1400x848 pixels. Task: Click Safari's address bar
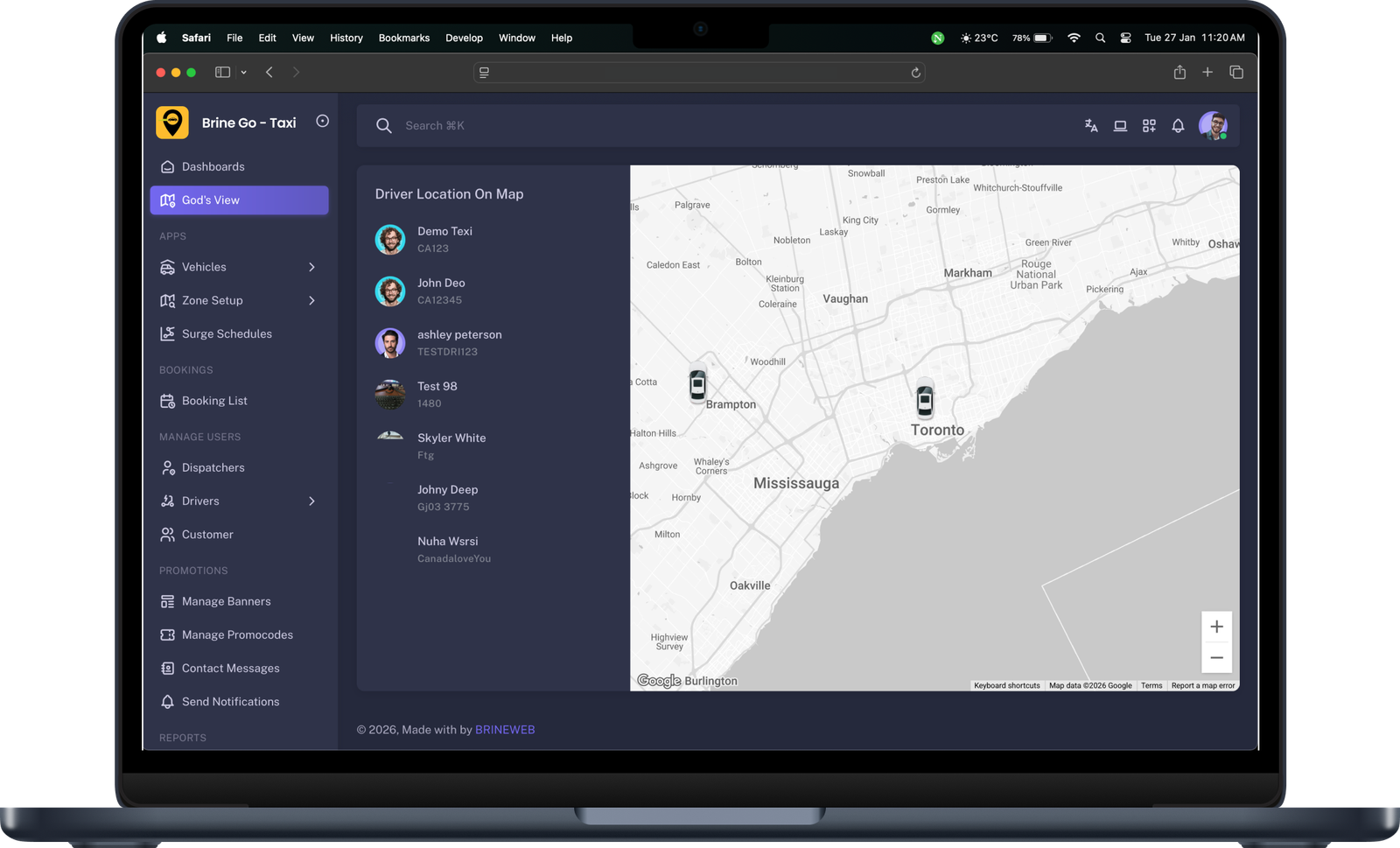click(x=699, y=73)
